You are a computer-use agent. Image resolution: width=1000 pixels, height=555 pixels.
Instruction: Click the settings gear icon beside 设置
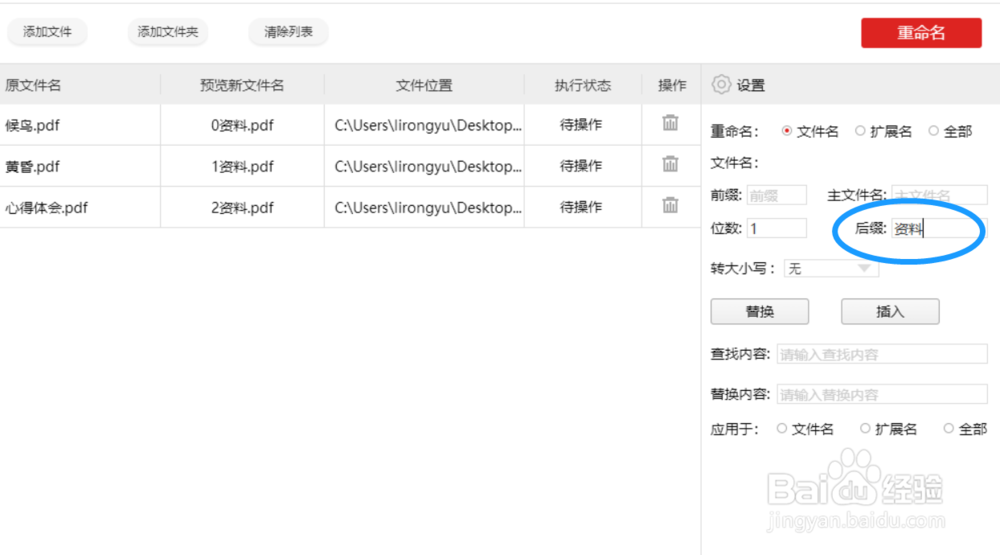721,84
